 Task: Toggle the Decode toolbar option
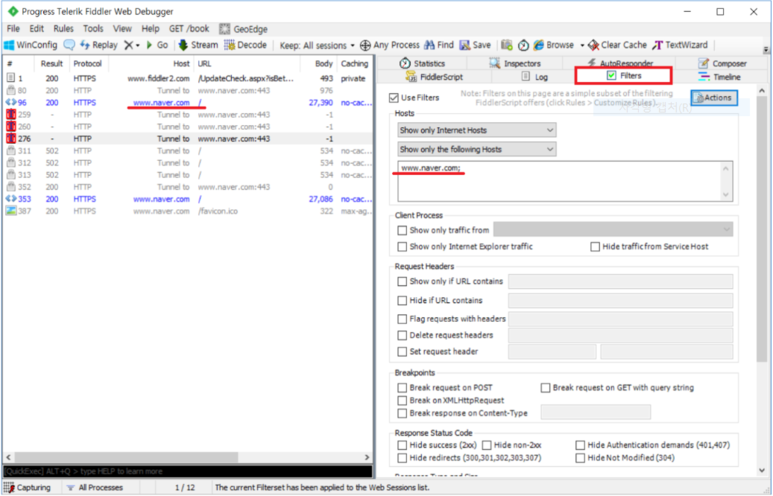(246, 45)
